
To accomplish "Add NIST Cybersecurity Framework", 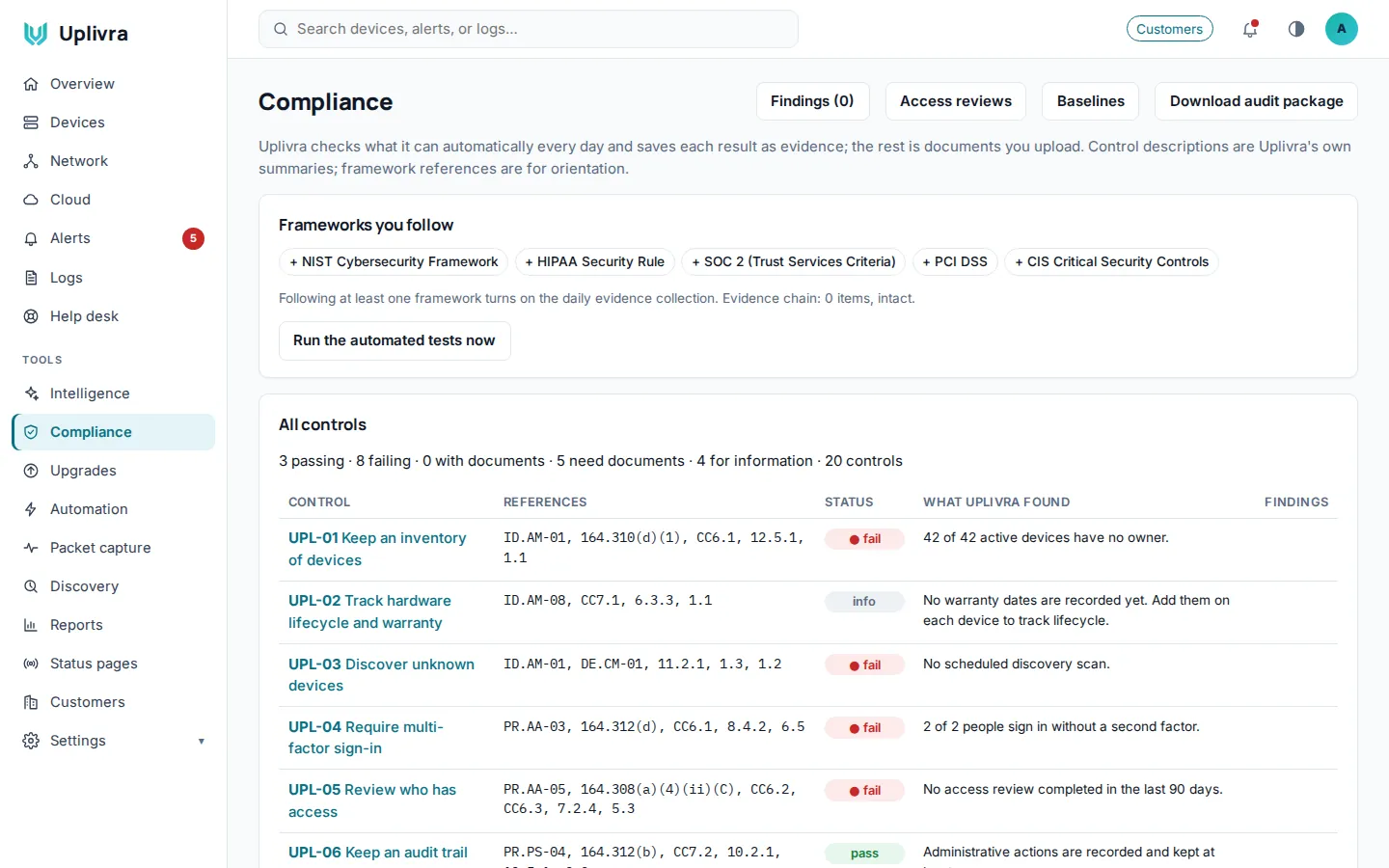I will 394,261.
